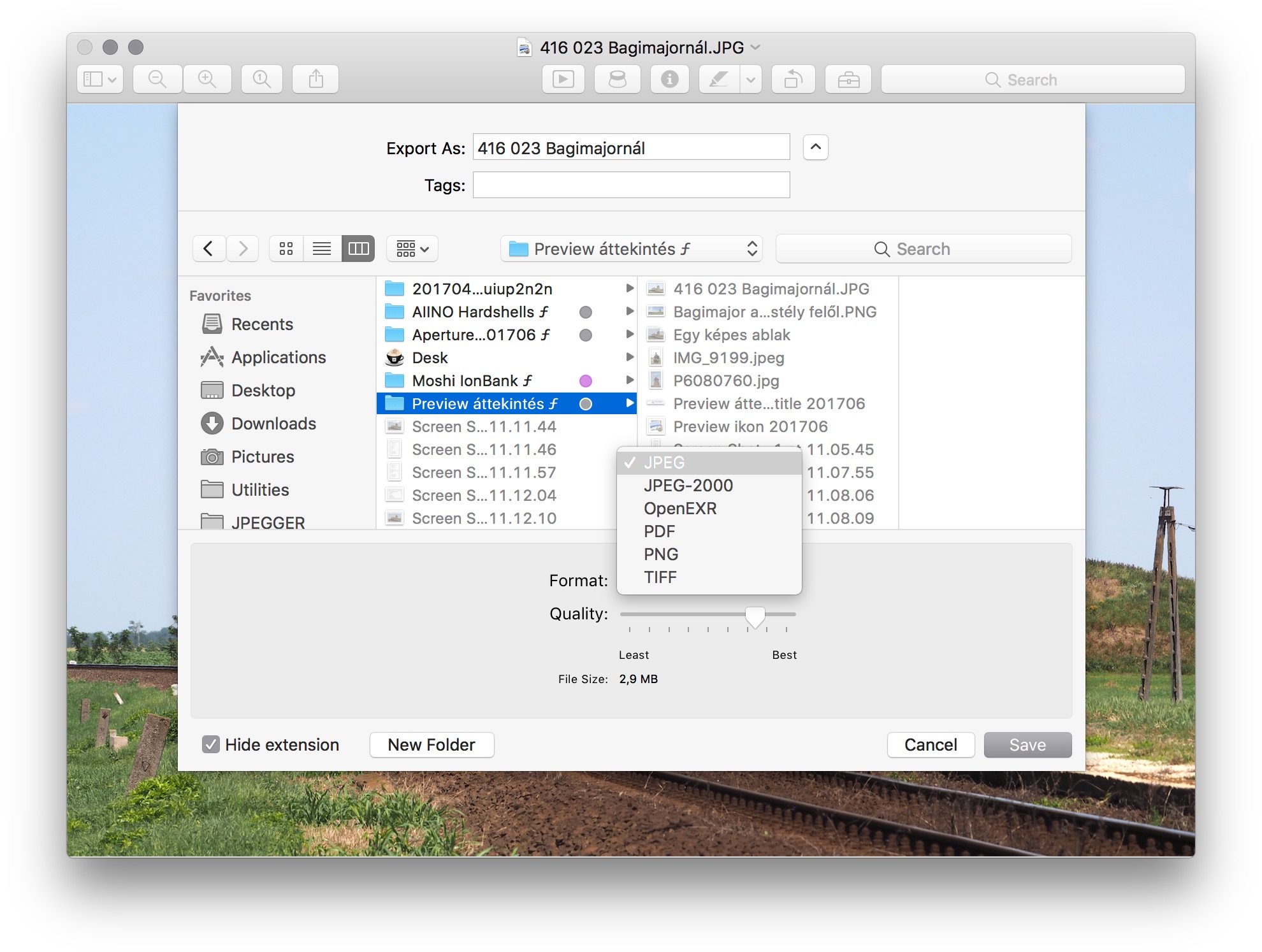Click the Desk row disclosure arrow
The image size is (1262, 952).
tap(630, 357)
